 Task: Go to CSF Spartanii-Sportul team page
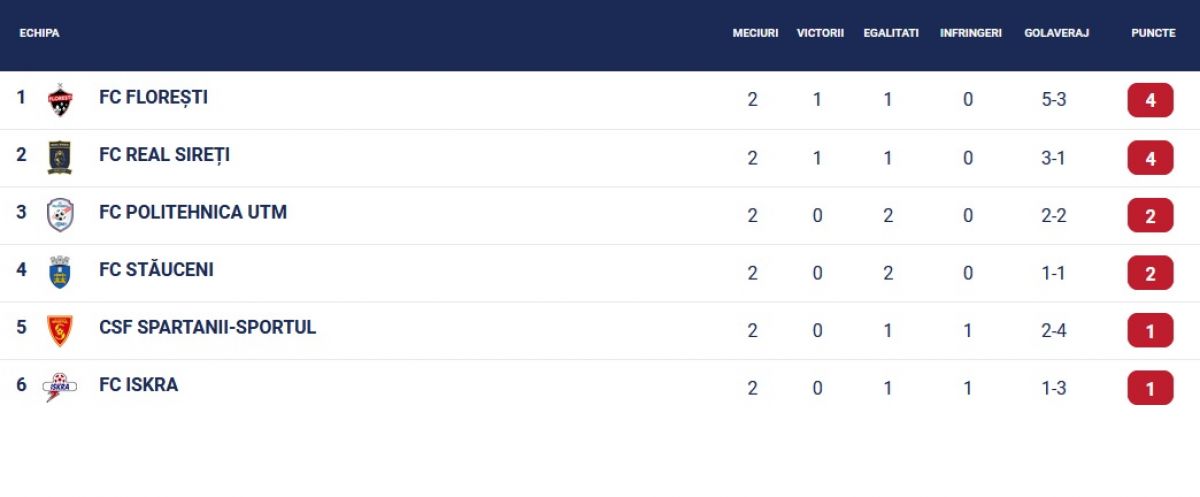tap(207, 327)
